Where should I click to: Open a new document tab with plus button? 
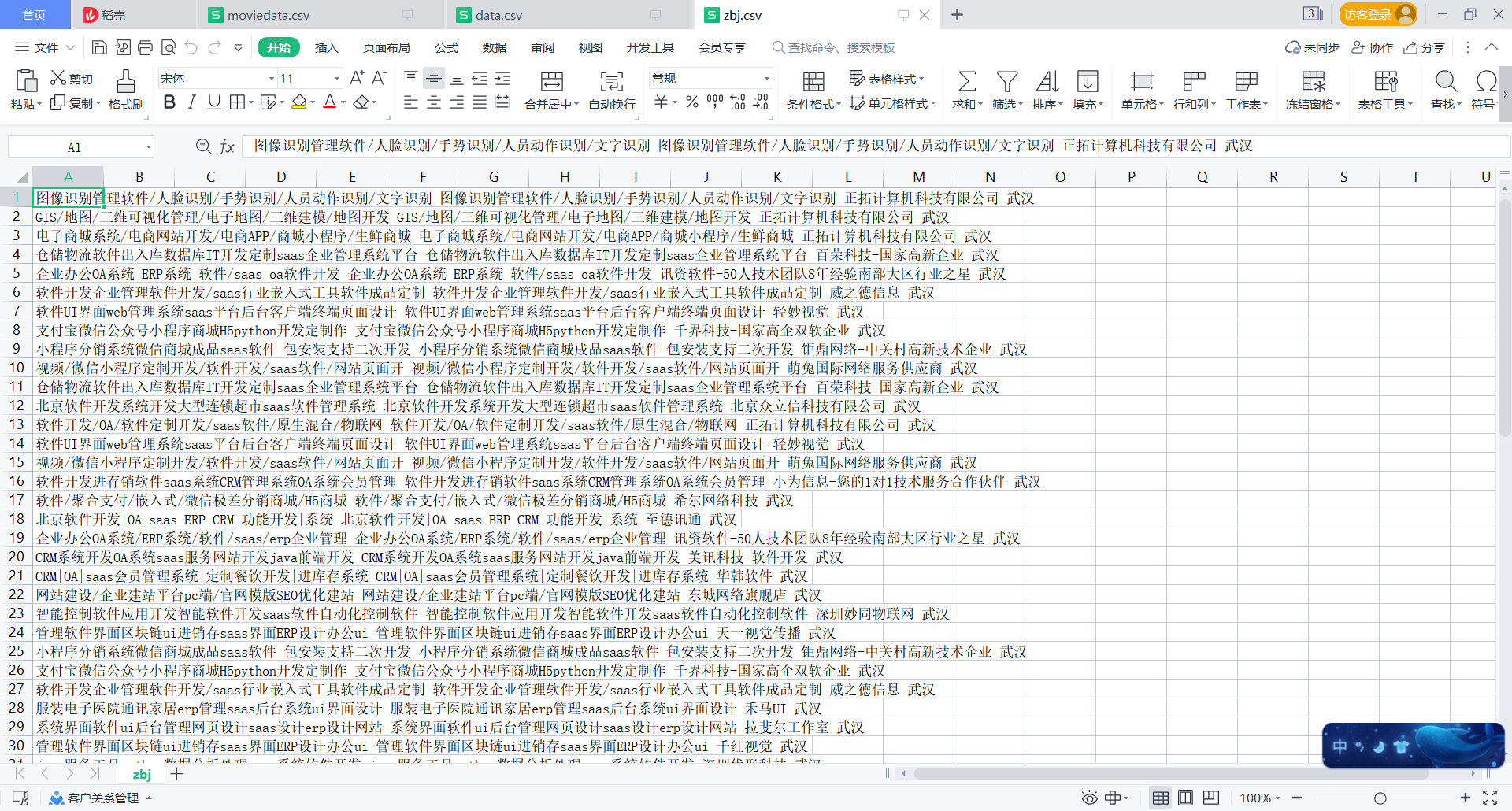957,14
